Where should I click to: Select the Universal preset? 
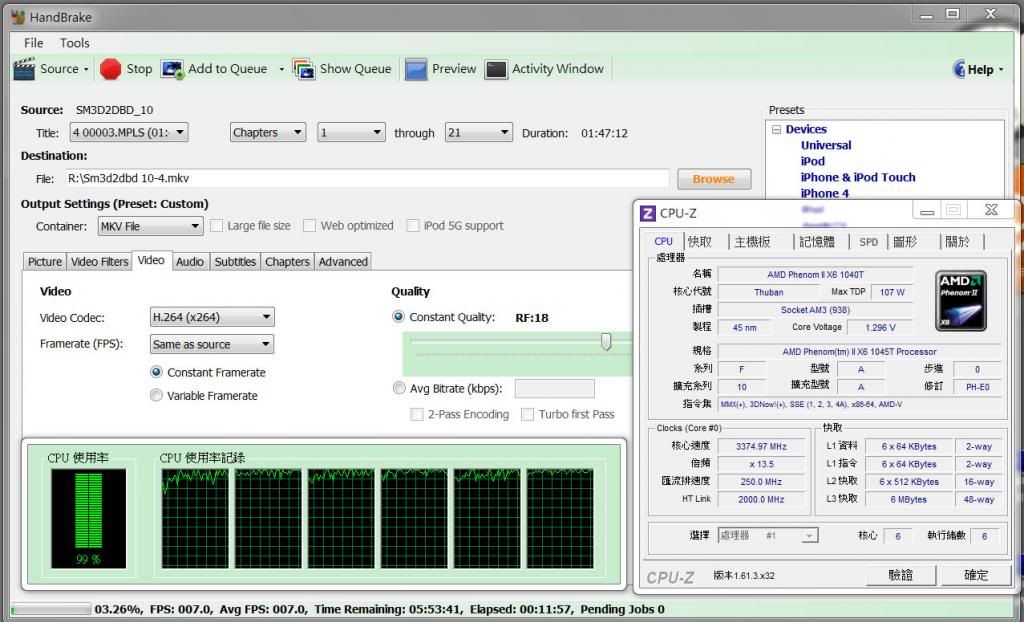point(826,145)
